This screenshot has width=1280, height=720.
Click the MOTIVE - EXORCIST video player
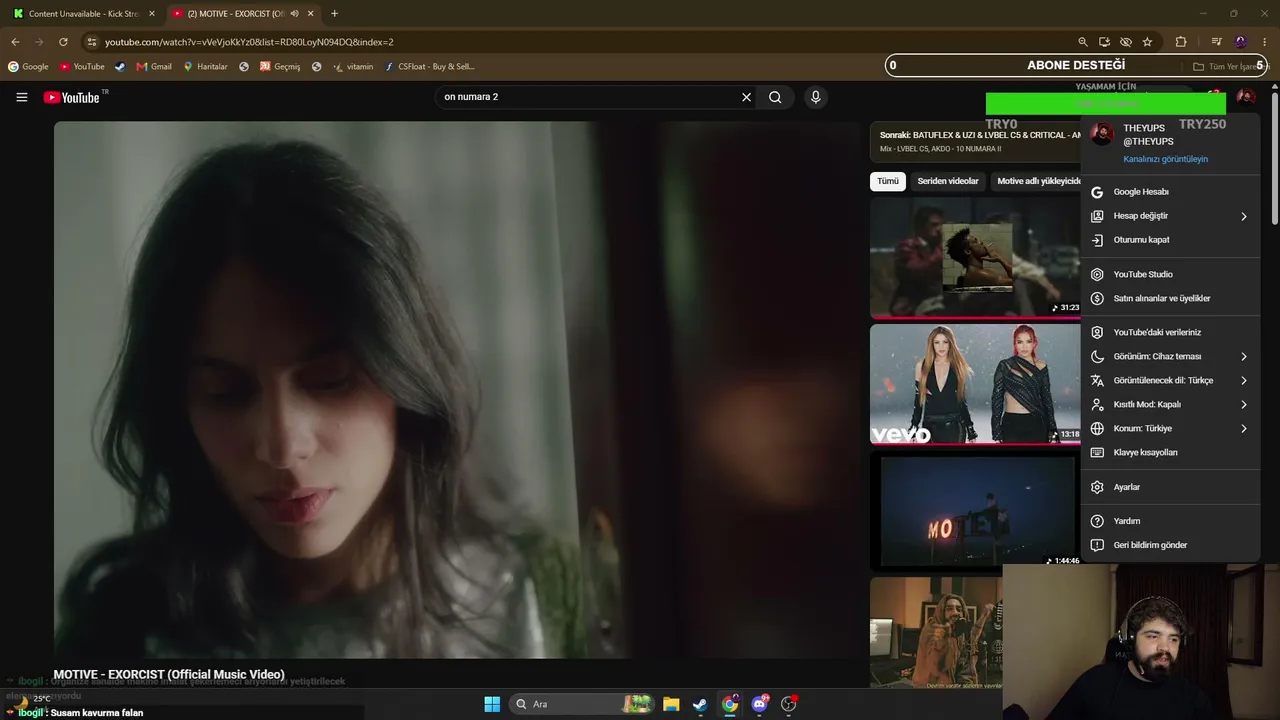[457, 390]
